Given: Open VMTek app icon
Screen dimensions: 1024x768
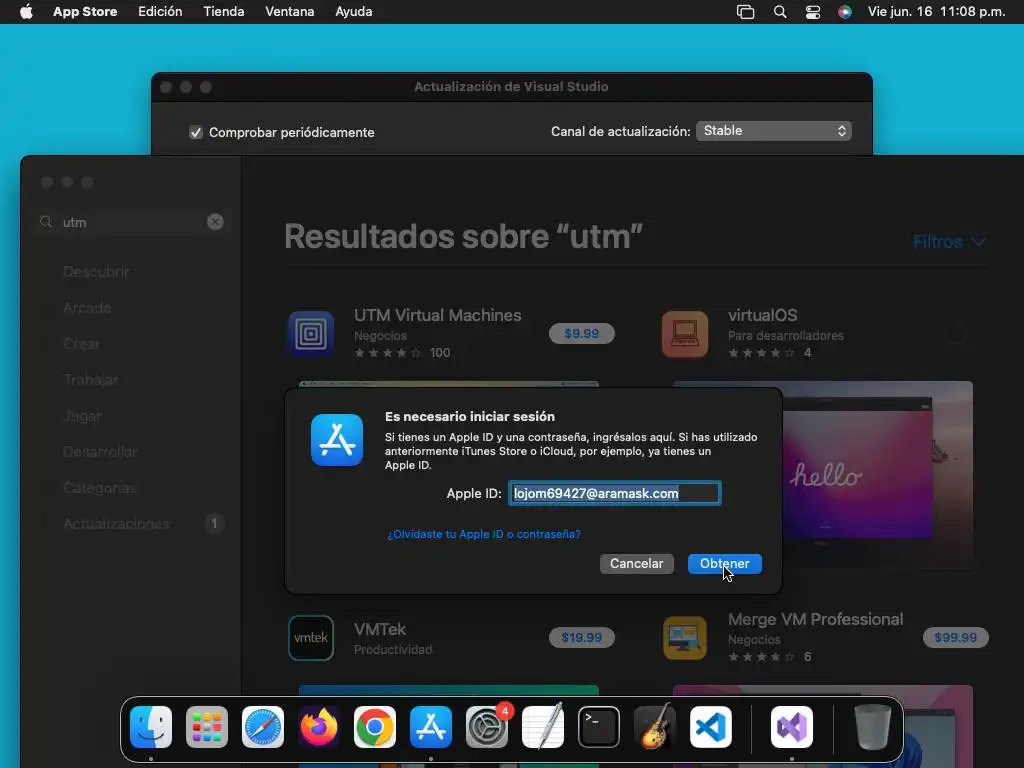Looking at the screenshot, I should coord(311,637).
